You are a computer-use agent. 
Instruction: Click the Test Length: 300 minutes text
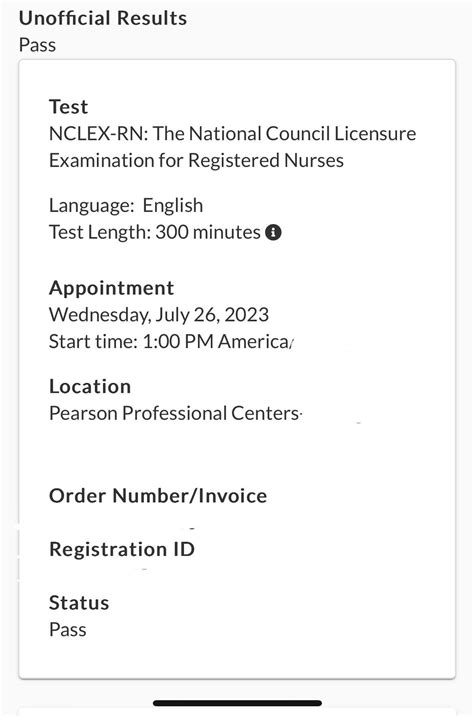pos(155,232)
